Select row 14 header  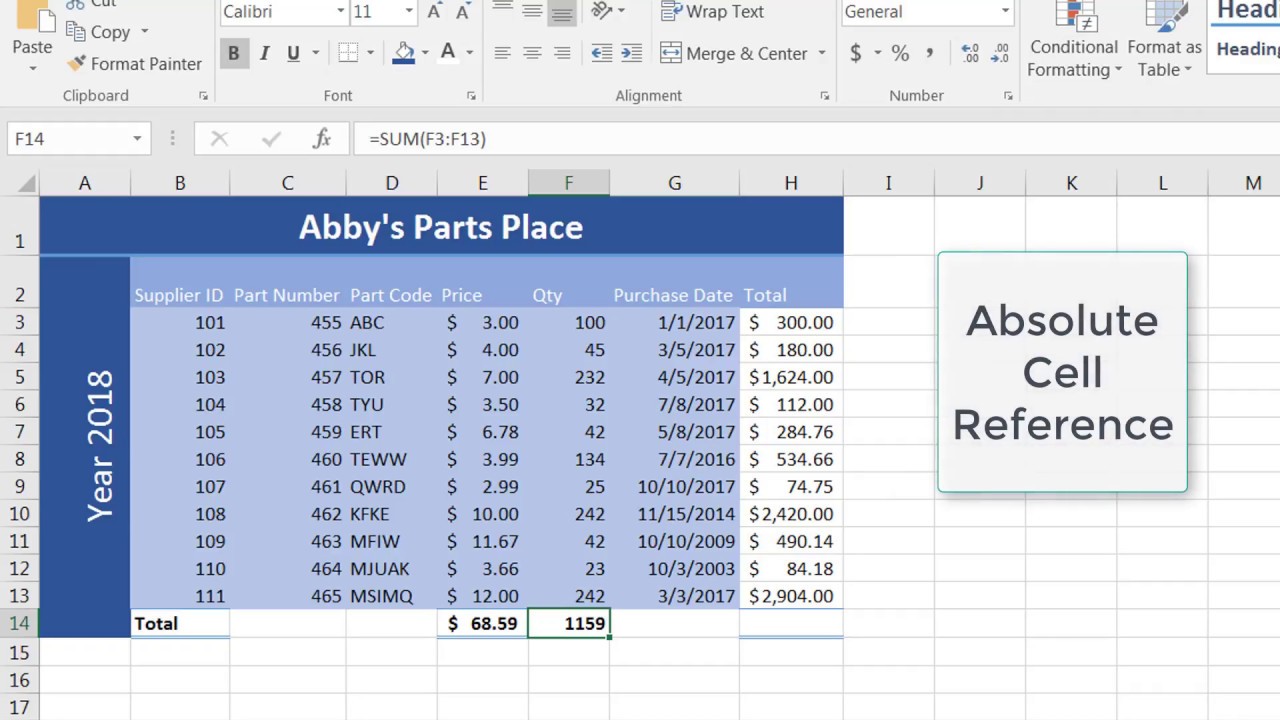point(20,624)
